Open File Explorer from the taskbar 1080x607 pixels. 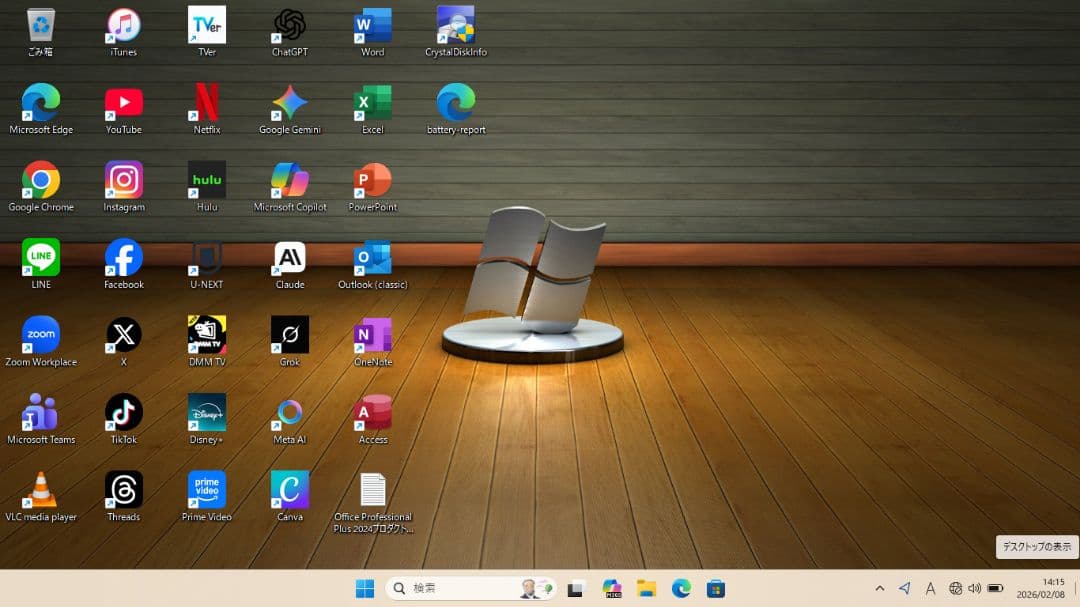647,589
